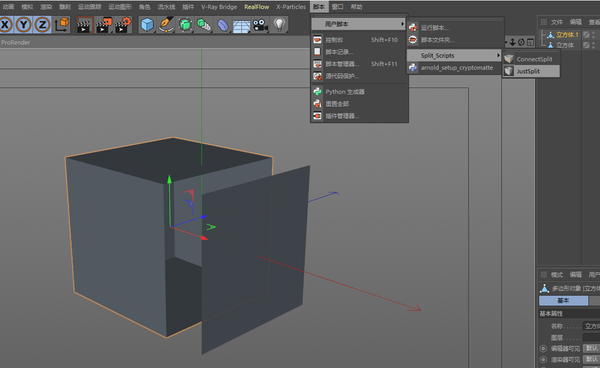Viewport: 600px width, 368px height.
Task: Toggle visibility dots for 立方体.1
Action: coord(593,35)
